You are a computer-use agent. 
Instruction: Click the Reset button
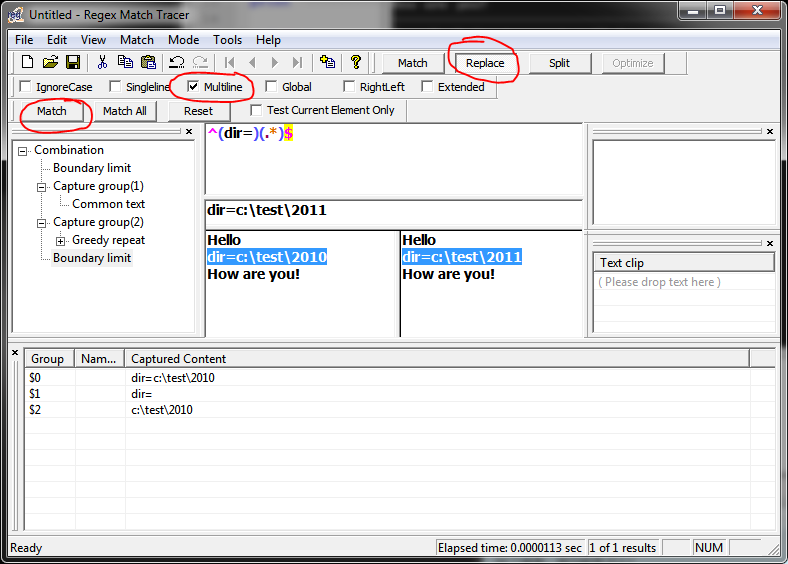tap(199, 111)
